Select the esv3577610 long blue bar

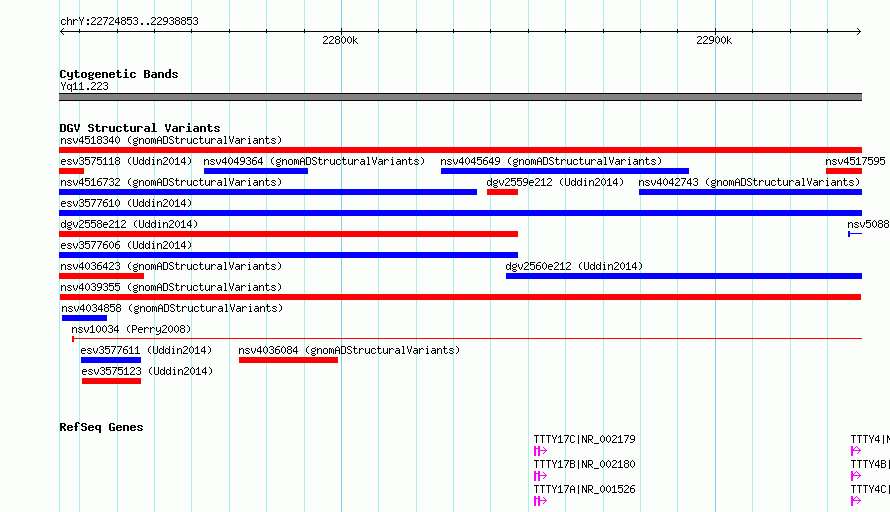point(460,213)
